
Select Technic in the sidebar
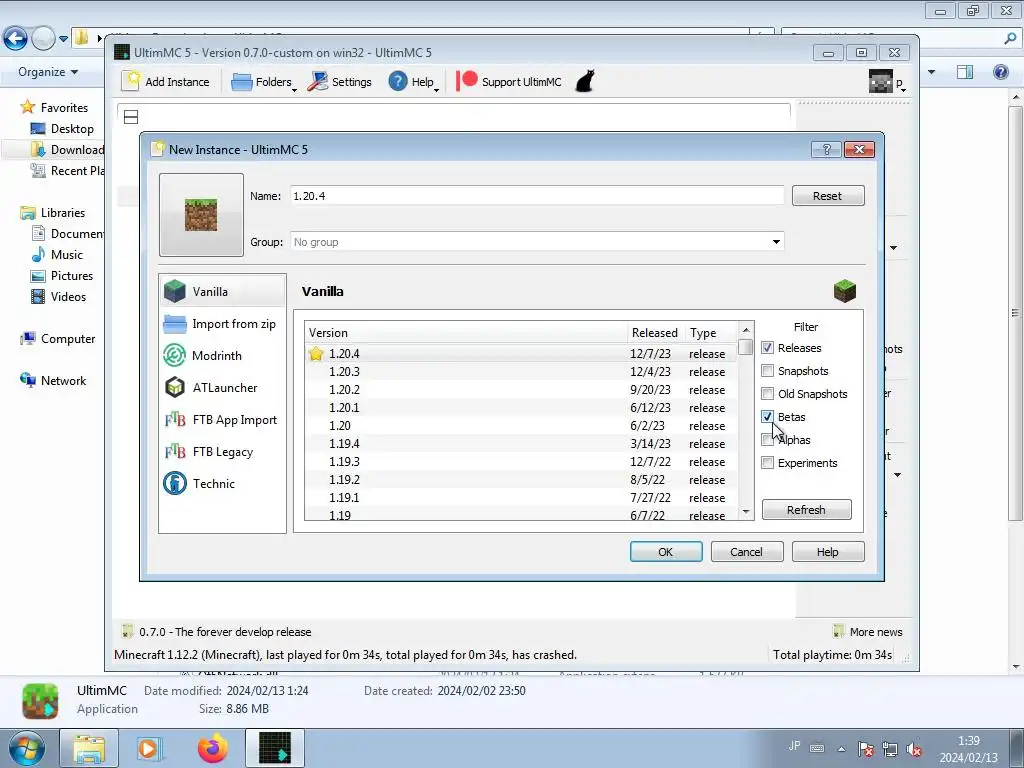tap(223, 484)
